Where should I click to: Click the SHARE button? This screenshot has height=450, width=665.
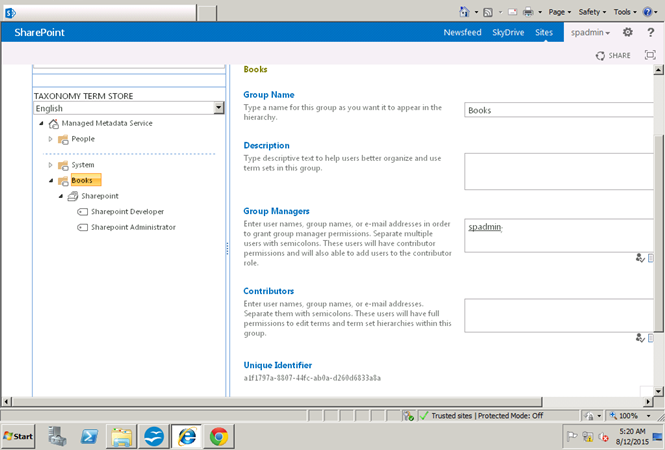(x=613, y=55)
